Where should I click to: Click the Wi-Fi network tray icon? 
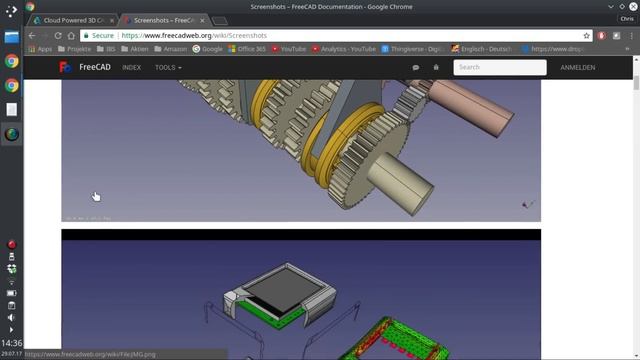click(11, 281)
